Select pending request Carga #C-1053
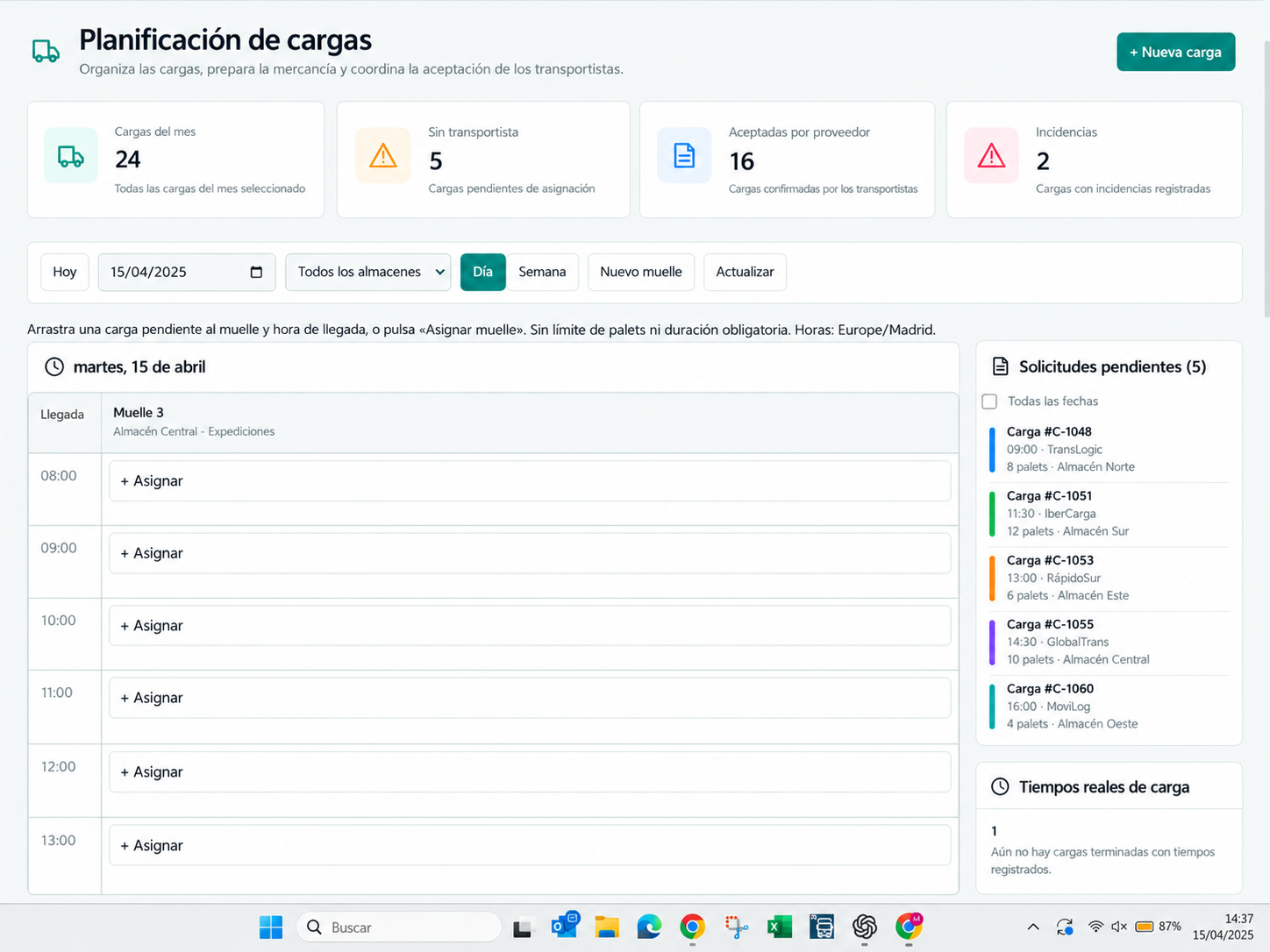Image resolution: width=1270 pixels, height=952 pixels. [1109, 578]
